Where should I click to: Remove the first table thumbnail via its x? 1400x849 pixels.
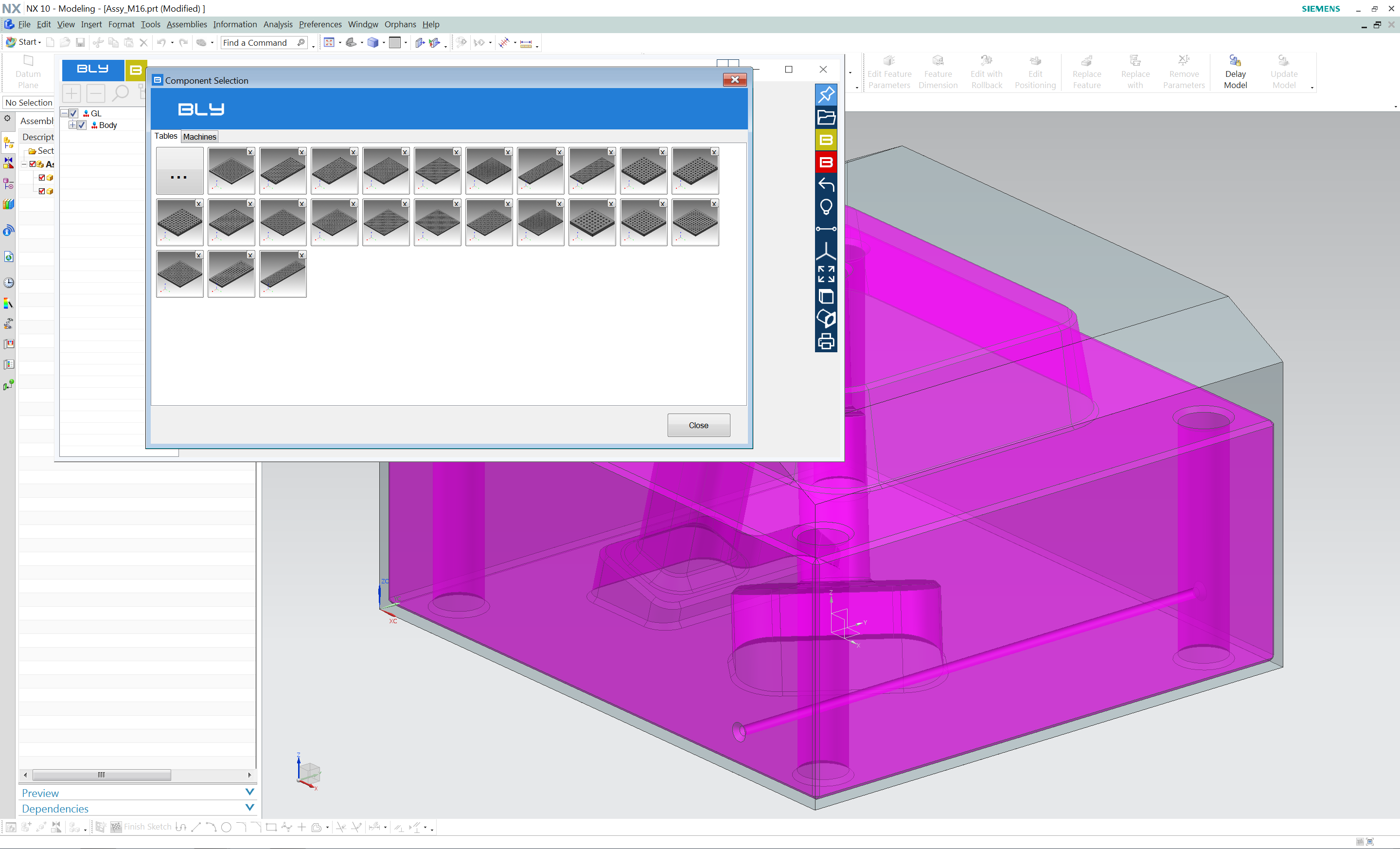(x=250, y=152)
